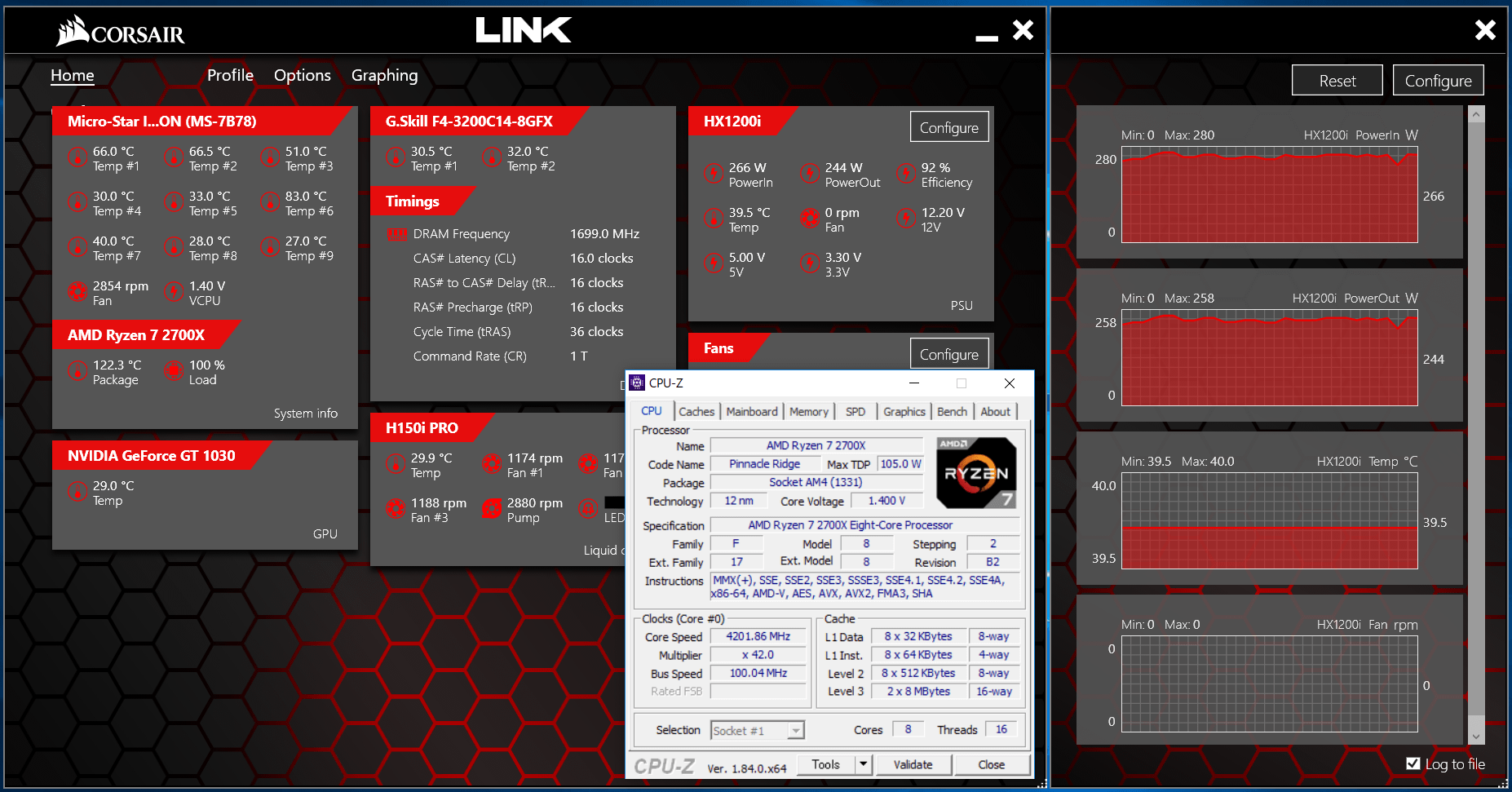Viewport: 1512px width, 792px height.
Task: Click the HX1200i PowerIn 266 W icon
Action: [x=714, y=173]
